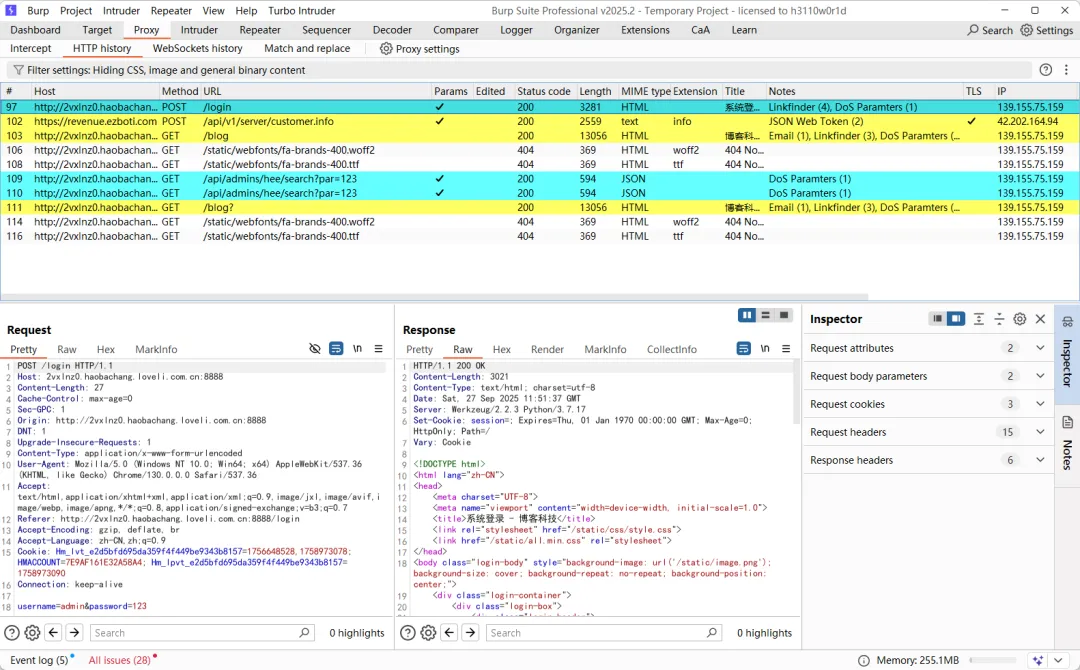Switch Request view to Hex
The image size is (1080, 670).
[x=105, y=349]
